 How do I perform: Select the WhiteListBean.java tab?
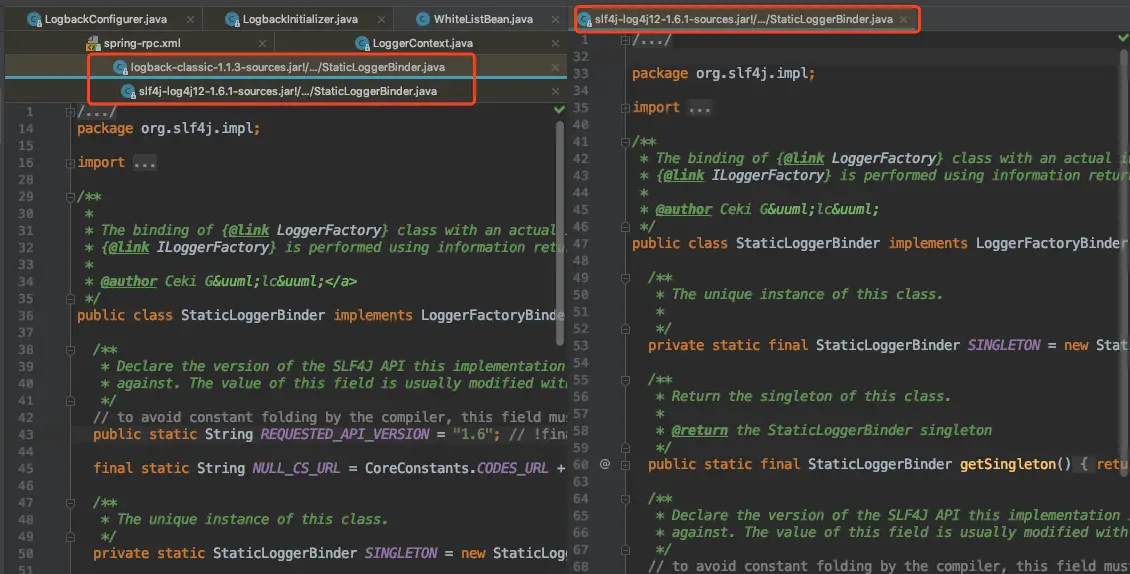point(483,19)
